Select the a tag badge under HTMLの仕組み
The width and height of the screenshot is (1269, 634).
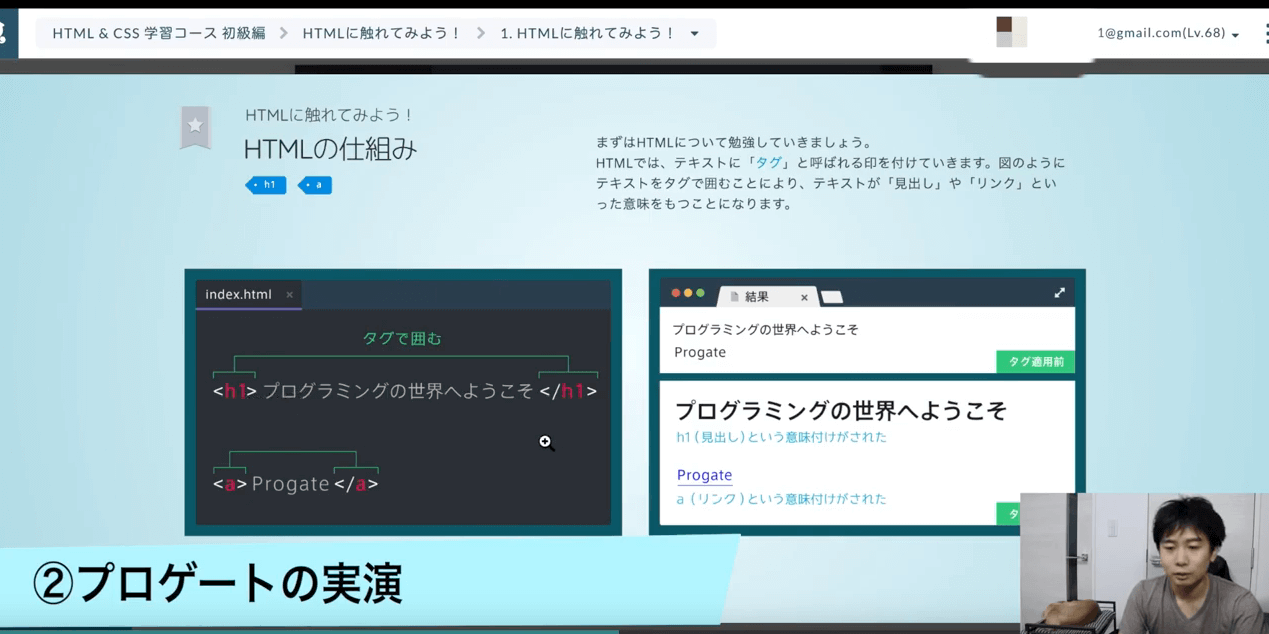tap(314, 184)
